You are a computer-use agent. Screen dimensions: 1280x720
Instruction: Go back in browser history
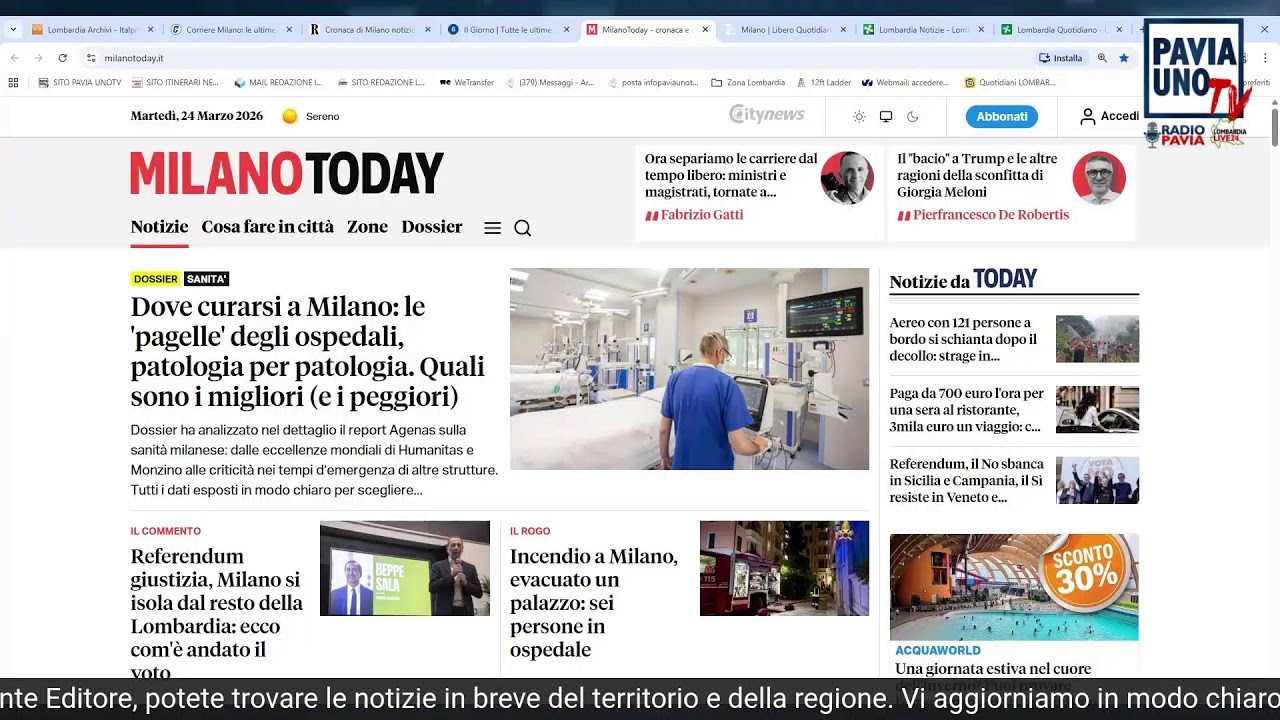[x=14, y=58]
